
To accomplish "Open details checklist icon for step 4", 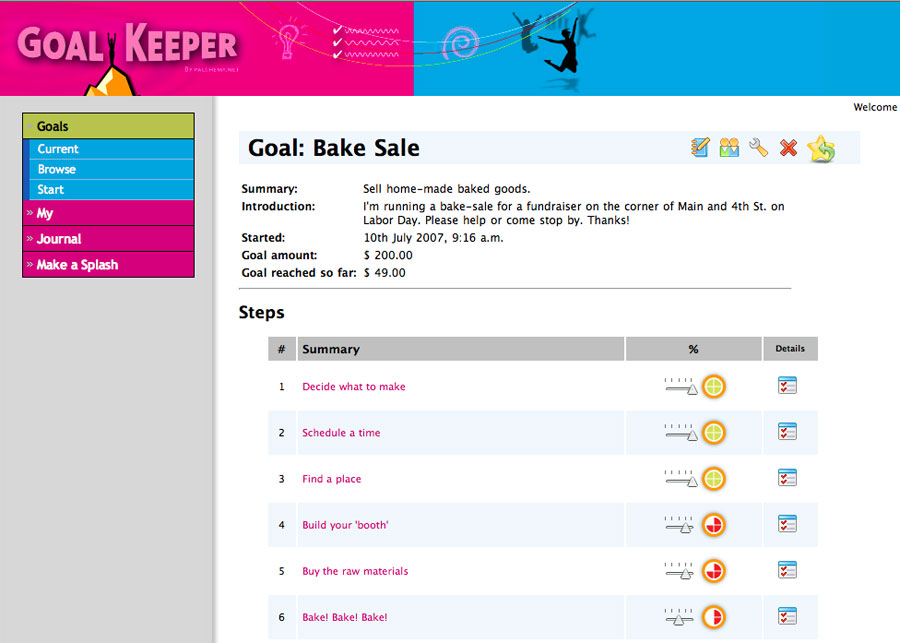I will [787, 524].
